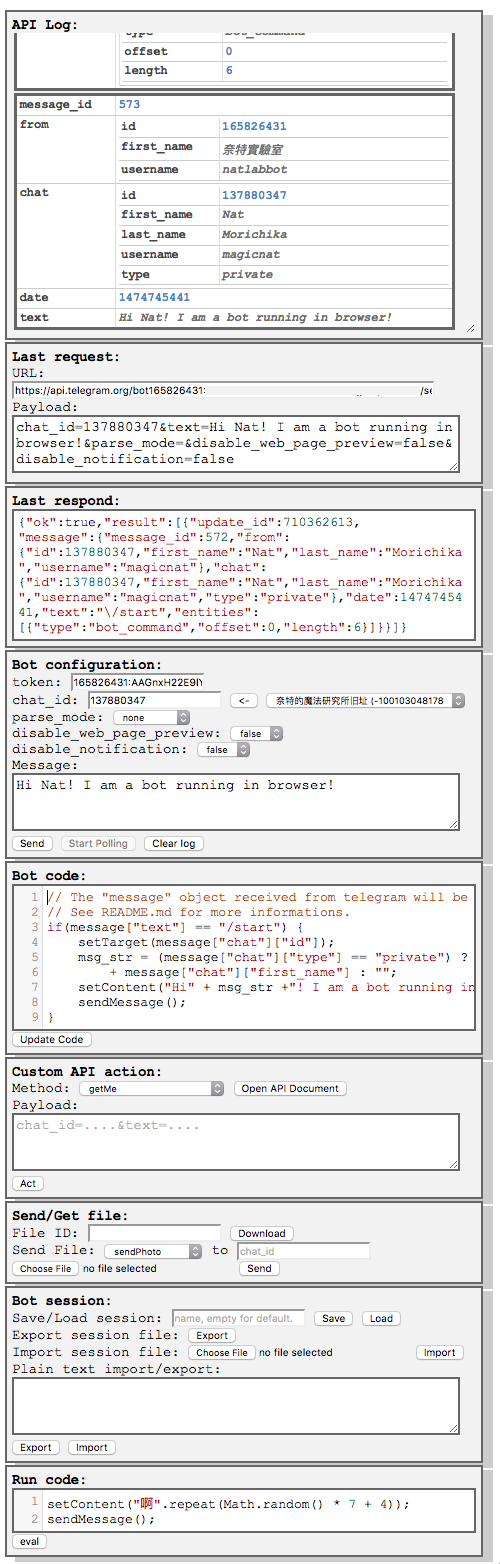The image size is (500, 1564).
Task: Click the Last request Payload text area
Action: (236, 443)
